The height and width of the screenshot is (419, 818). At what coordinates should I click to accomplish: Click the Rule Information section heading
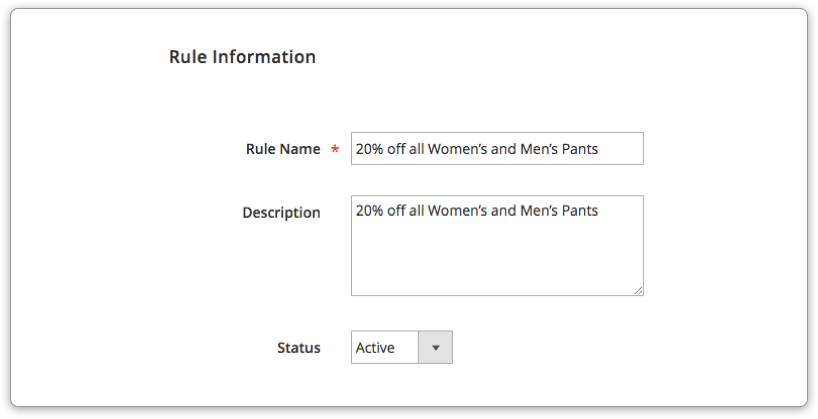(x=243, y=57)
